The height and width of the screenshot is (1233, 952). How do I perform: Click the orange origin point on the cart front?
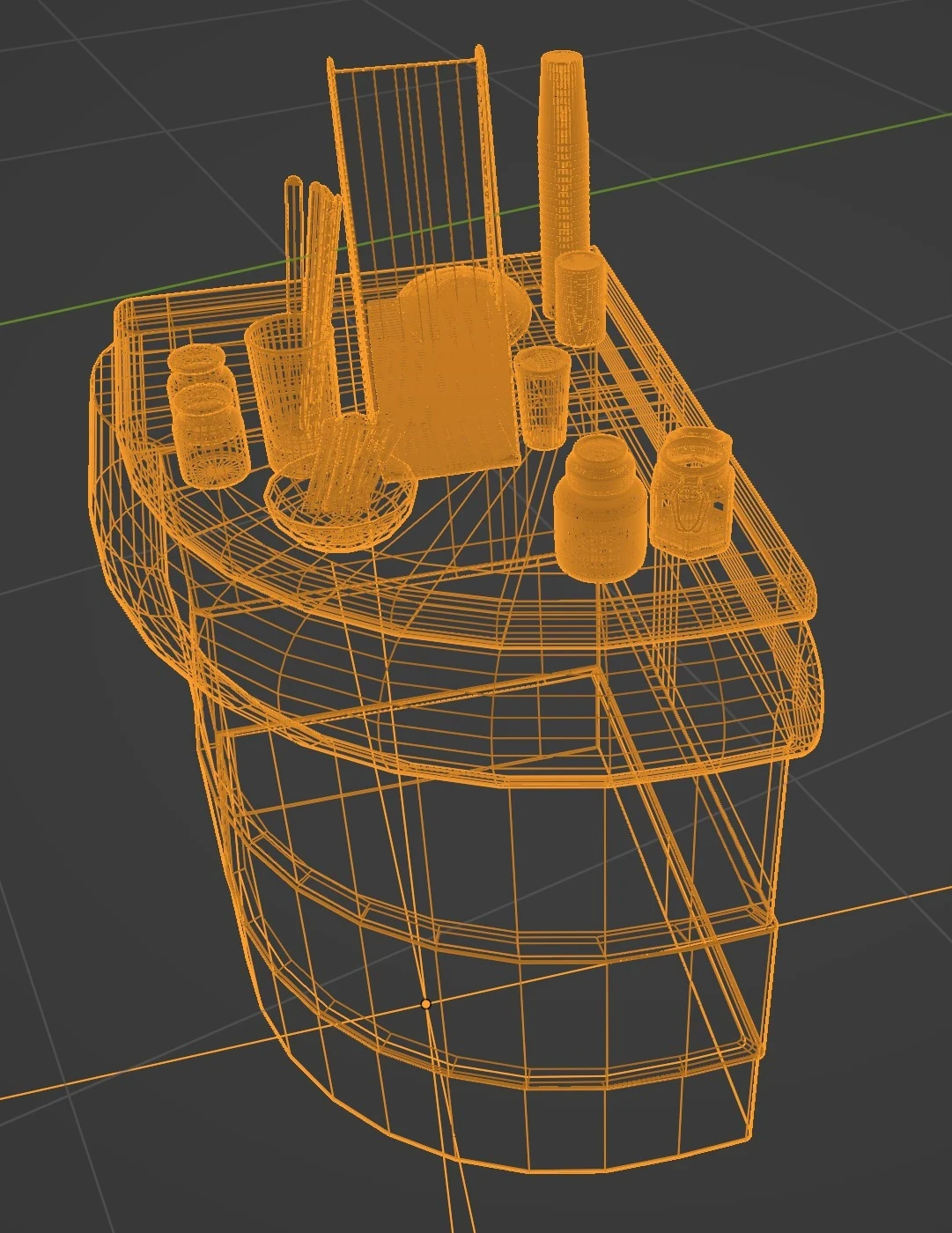pyautogui.click(x=427, y=1003)
